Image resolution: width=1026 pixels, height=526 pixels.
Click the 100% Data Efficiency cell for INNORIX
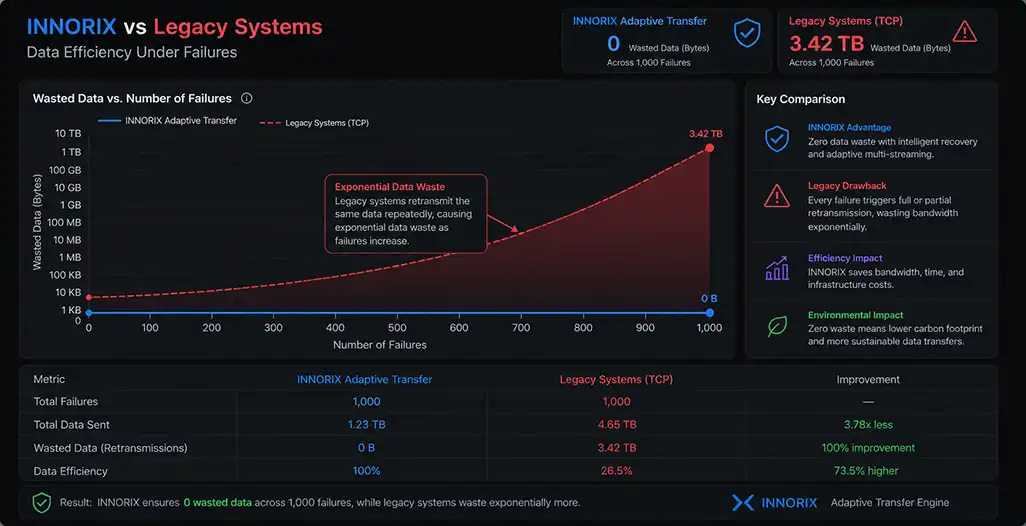[366, 471]
